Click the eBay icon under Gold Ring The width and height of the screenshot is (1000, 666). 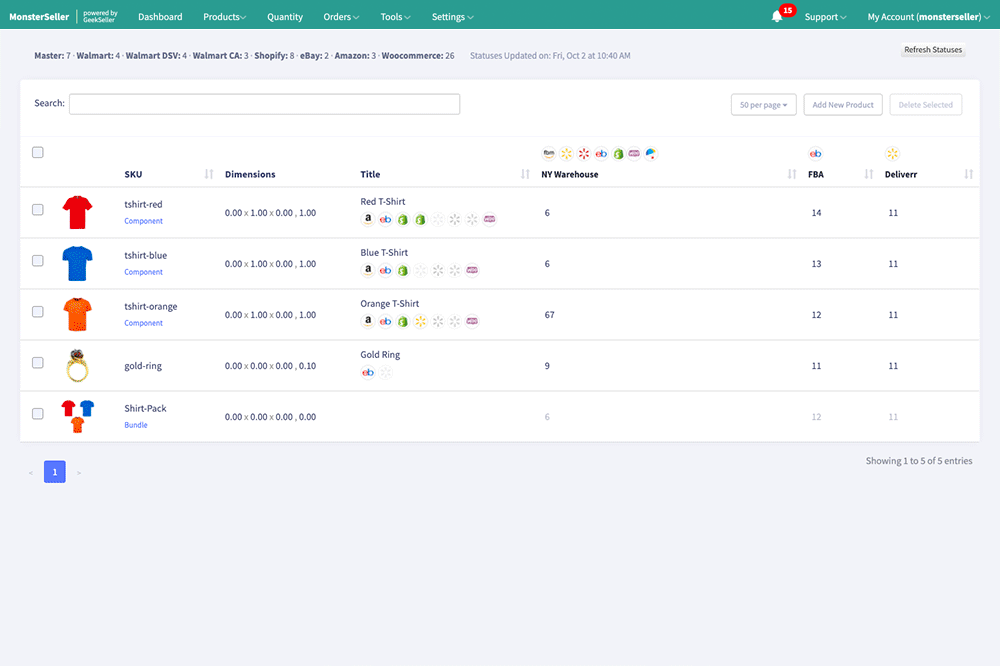coord(368,373)
